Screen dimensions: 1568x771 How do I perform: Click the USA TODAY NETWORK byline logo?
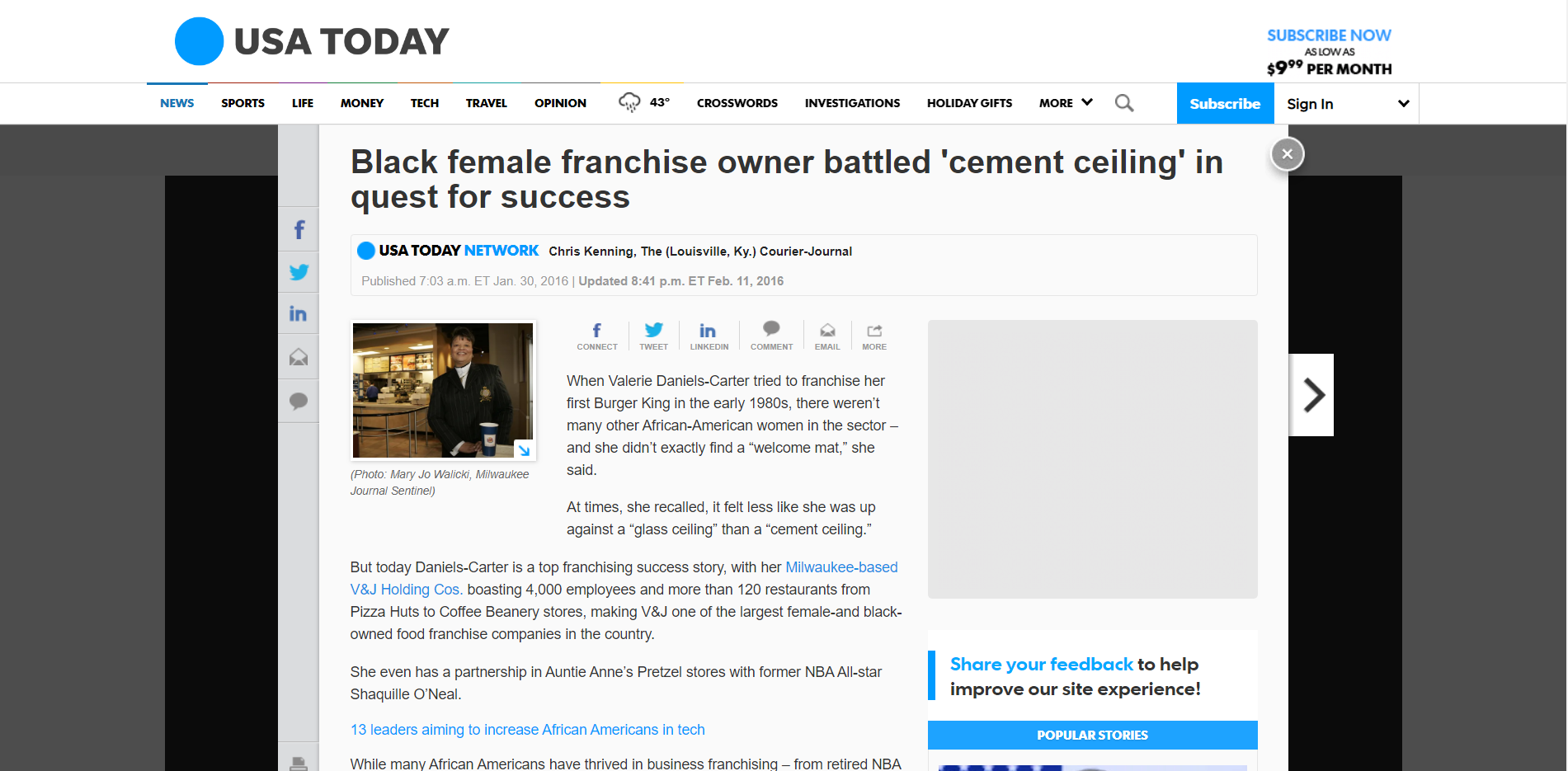(x=448, y=251)
